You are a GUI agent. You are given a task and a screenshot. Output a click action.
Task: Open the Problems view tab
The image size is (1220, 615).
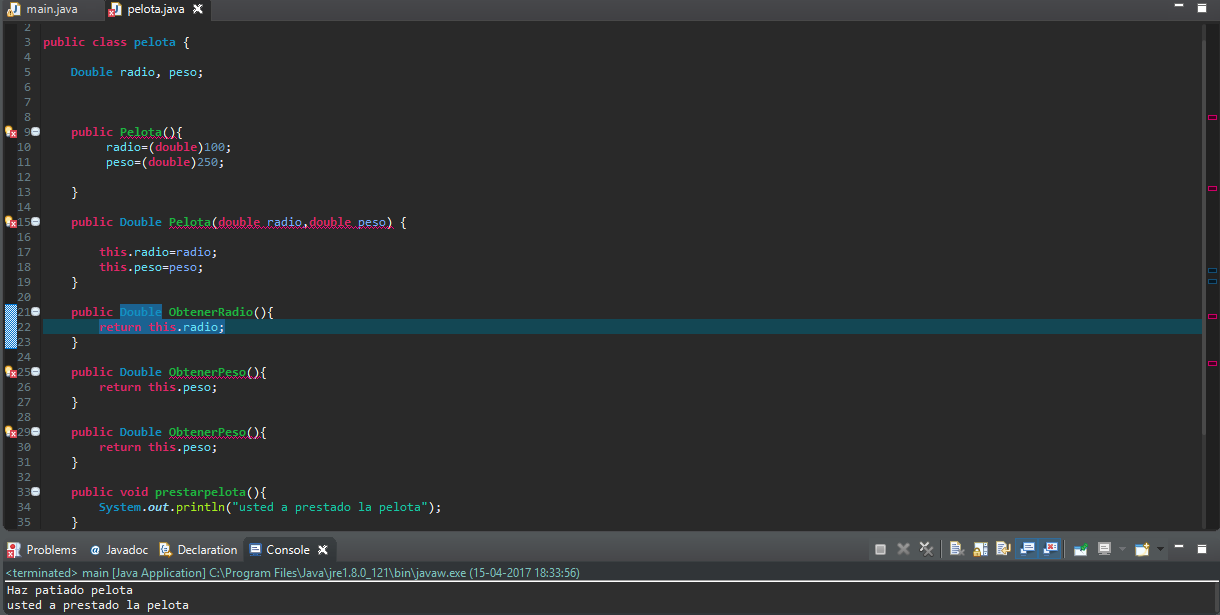click(42, 550)
